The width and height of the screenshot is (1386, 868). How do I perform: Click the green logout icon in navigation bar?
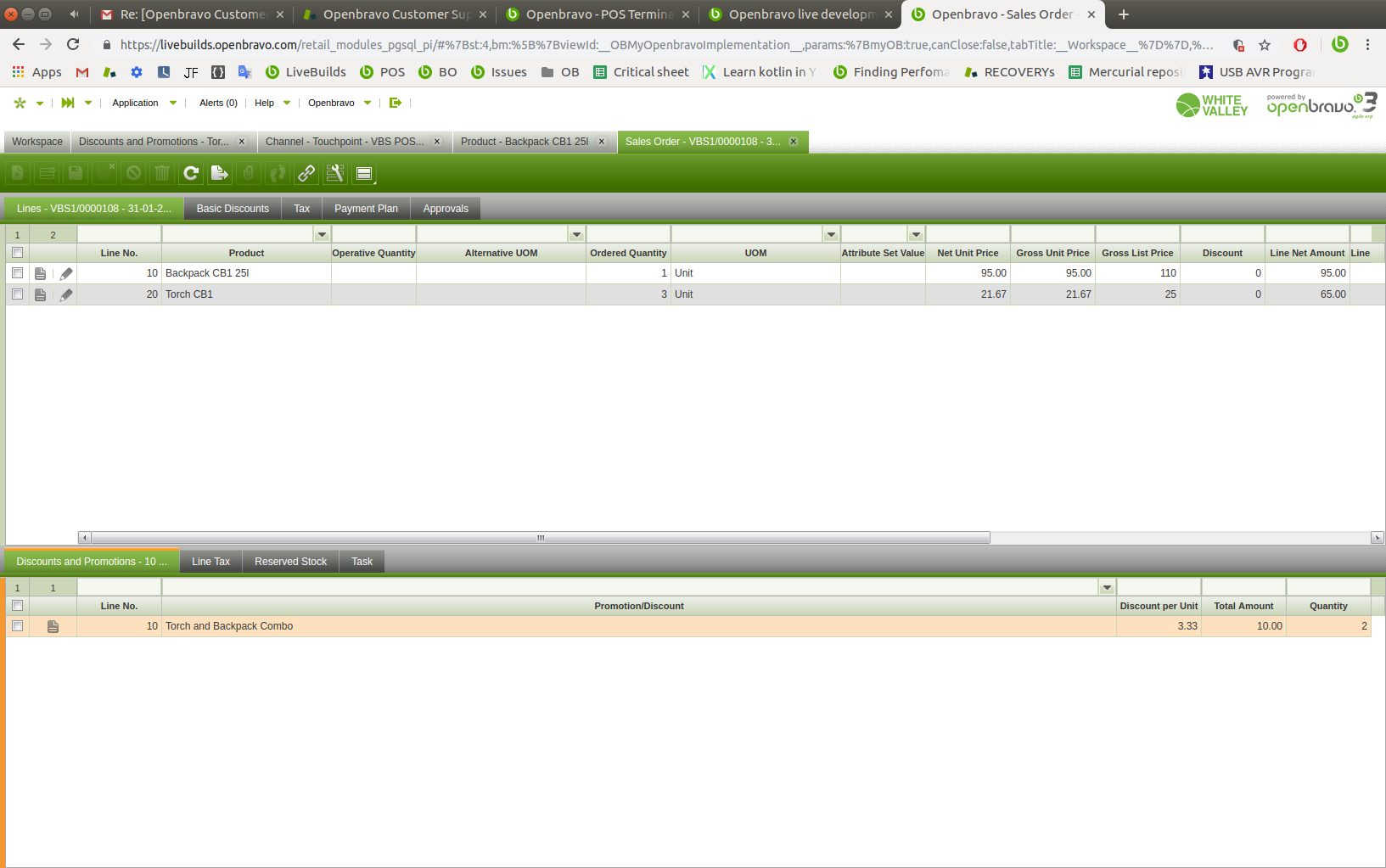(396, 103)
